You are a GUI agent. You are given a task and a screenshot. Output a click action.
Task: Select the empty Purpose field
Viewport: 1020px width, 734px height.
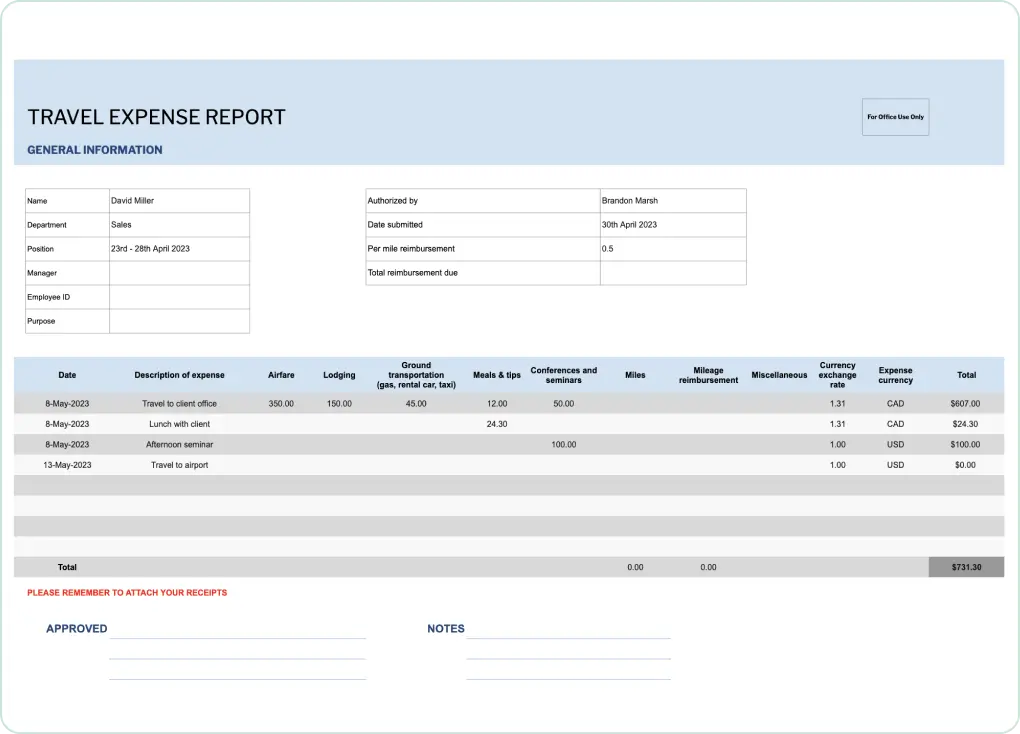coord(178,321)
